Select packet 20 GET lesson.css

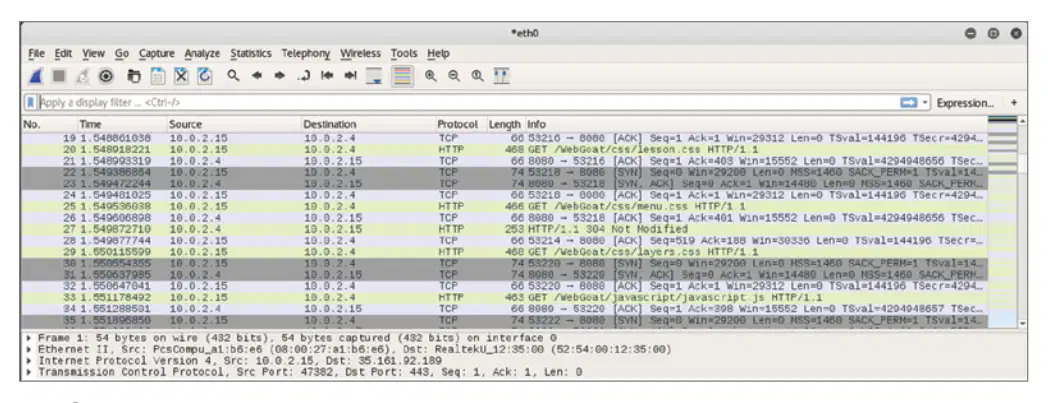click(x=505, y=150)
